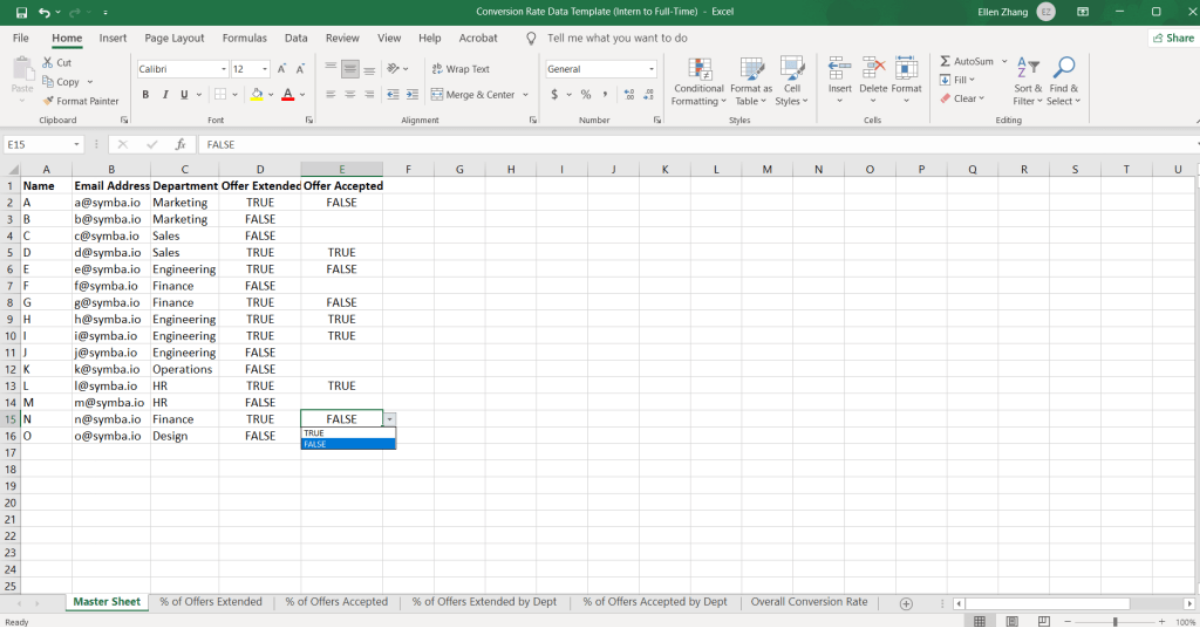Toggle center horizontal alignment

click(350, 95)
